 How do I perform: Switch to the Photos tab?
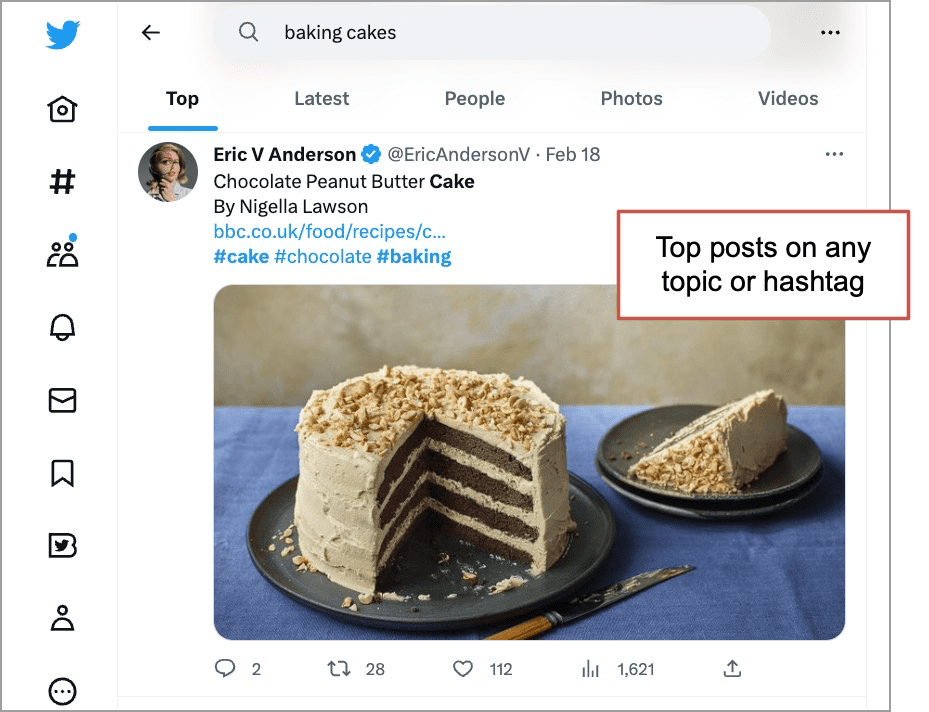[632, 98]
